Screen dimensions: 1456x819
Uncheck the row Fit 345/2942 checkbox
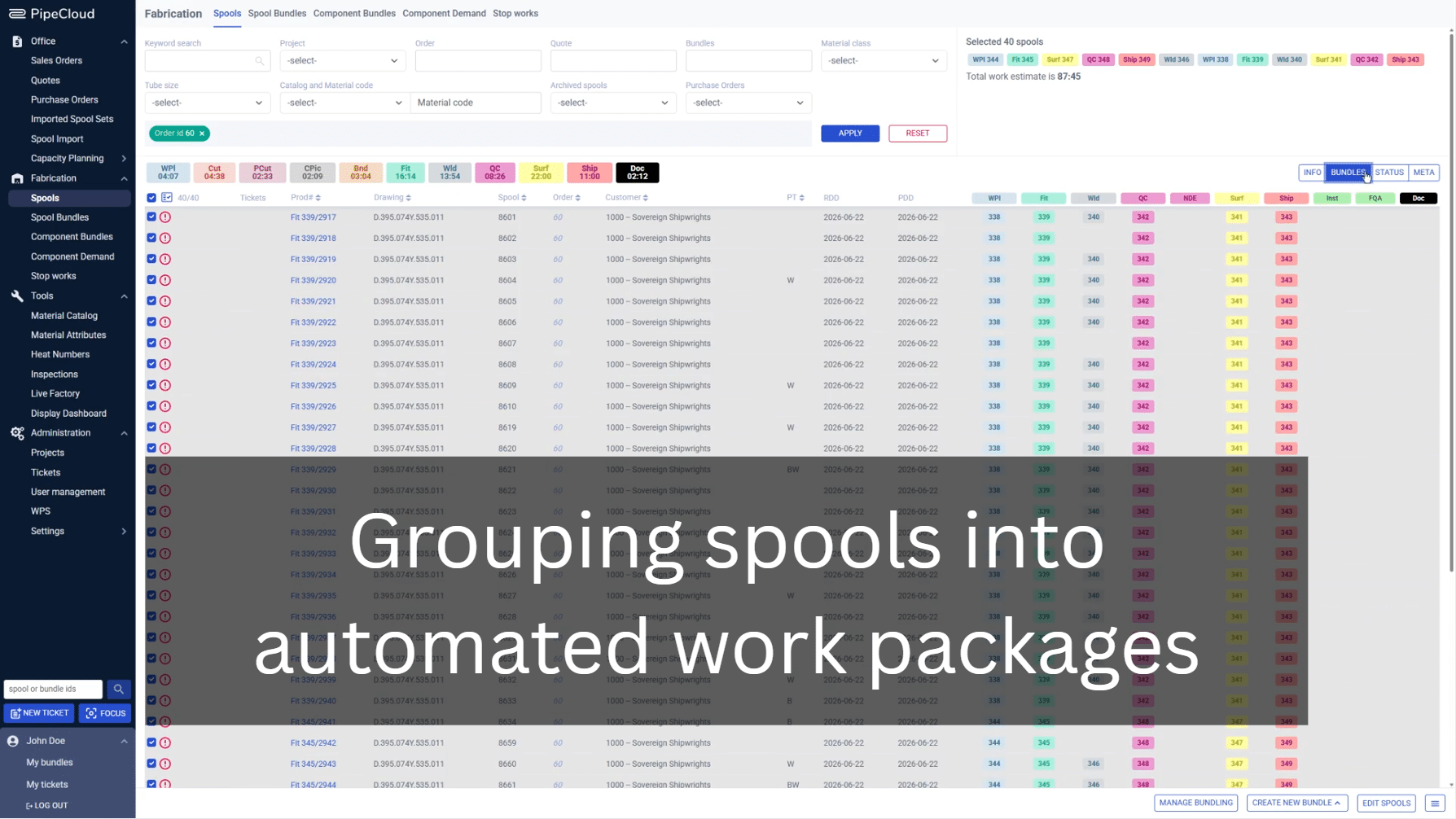pyautogui.click(x=151, y=742)
